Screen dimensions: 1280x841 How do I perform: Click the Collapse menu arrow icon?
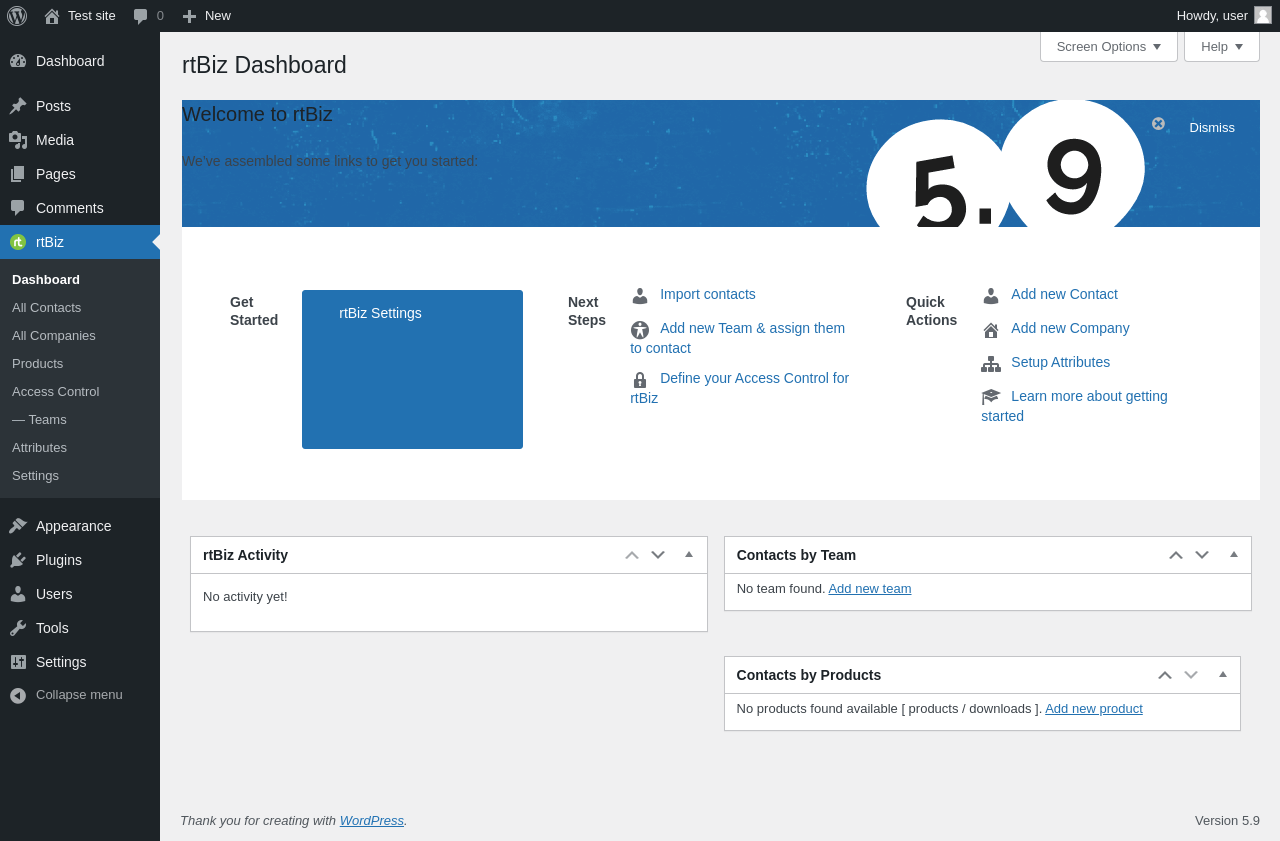(x=18, y=695)
